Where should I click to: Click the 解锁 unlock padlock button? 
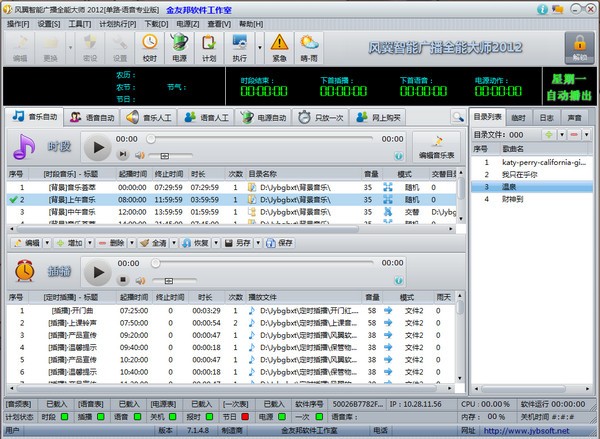(x=579, y=48)
